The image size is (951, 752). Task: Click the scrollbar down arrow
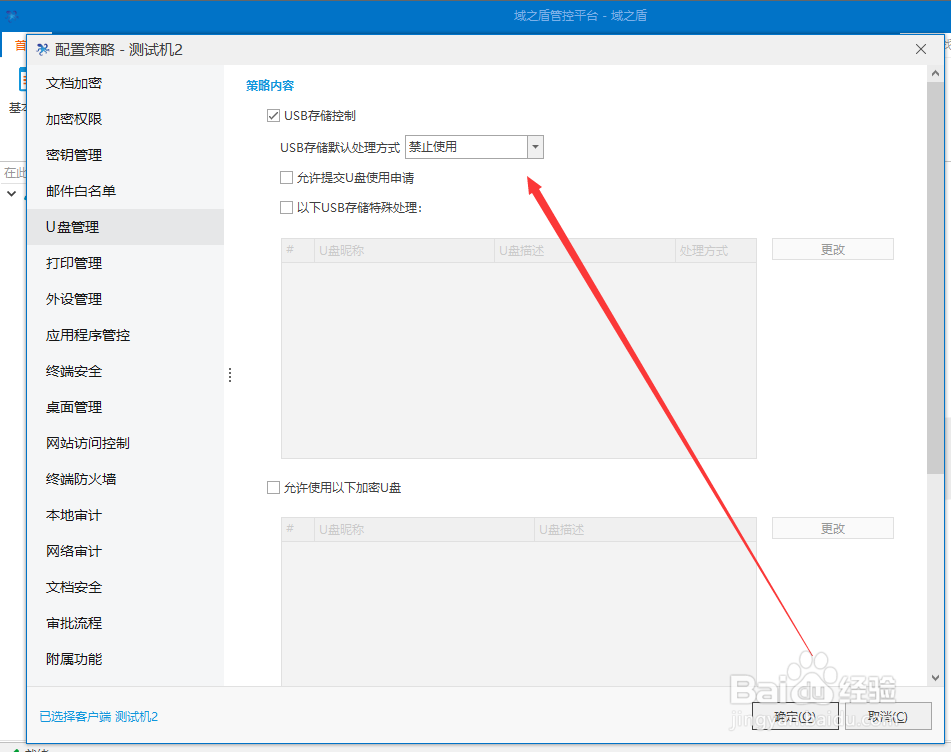click(x=935, y=678)
